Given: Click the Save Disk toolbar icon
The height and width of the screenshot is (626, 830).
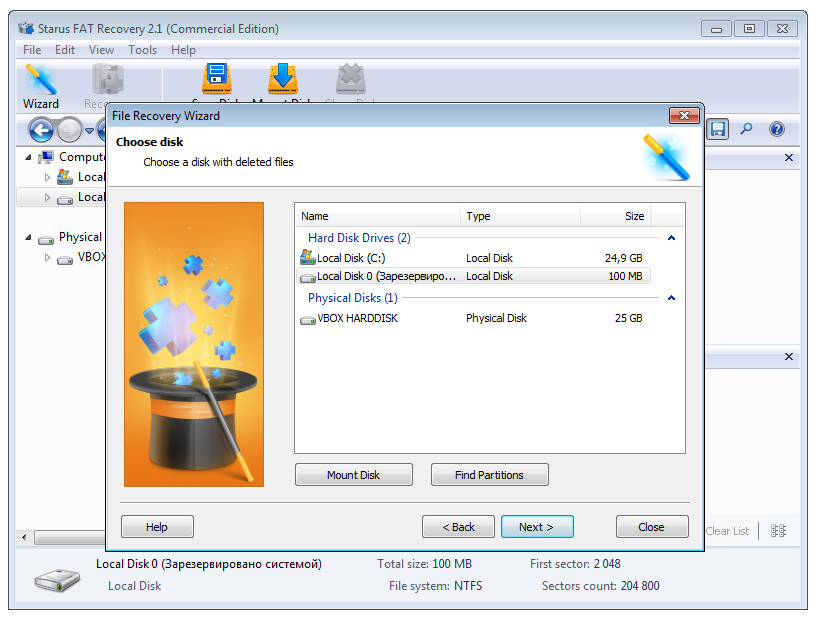Looking at the screenshot, I should pos(217,80).
